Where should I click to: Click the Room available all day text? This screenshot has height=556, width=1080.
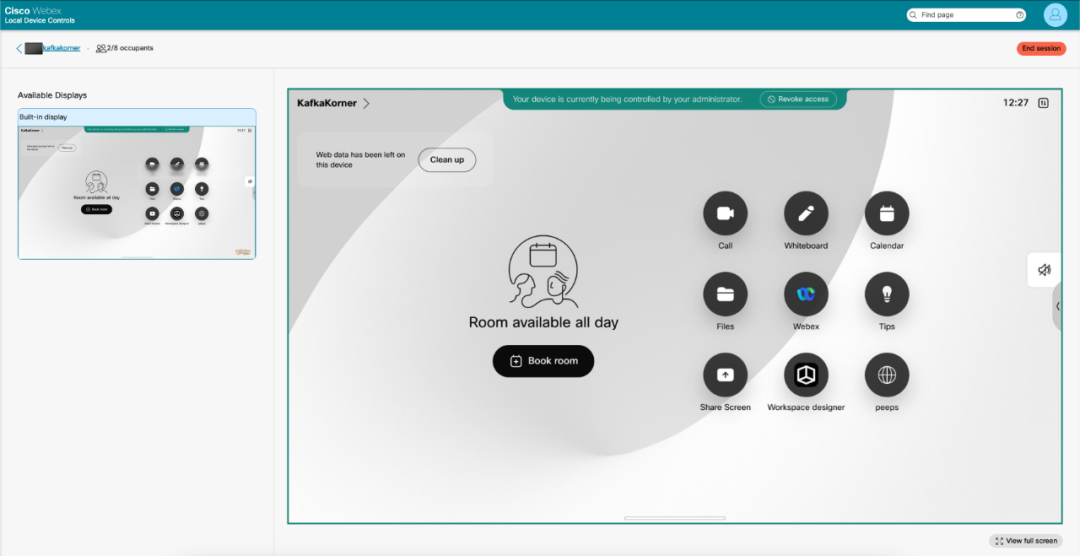point(543,322)
